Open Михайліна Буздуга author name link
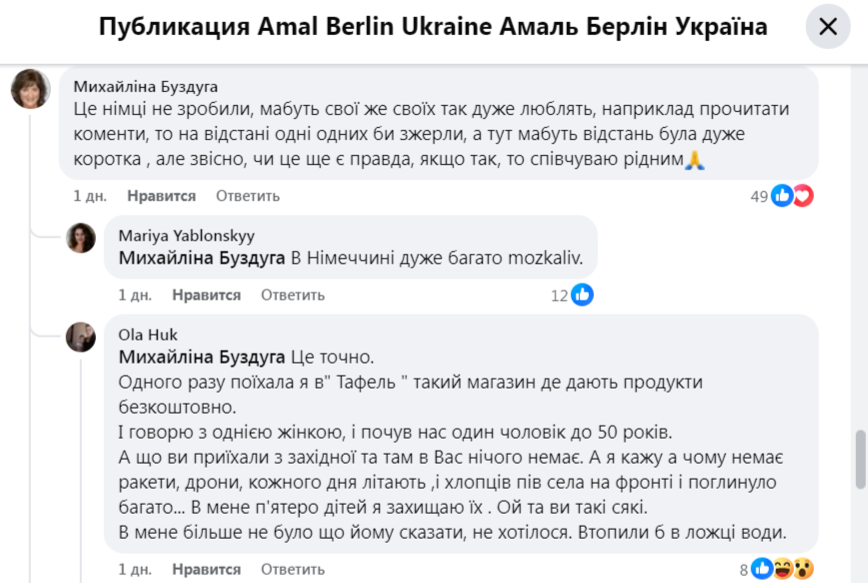Viewport: 868px width, 583px height. (x=146, y=86)
